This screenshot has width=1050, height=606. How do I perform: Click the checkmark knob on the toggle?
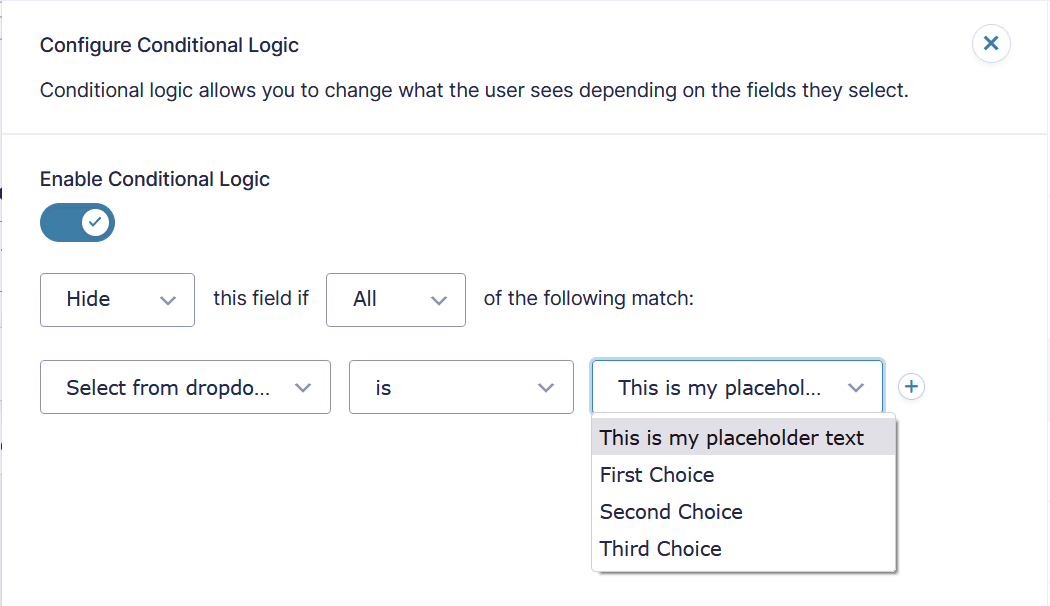(x=95, y=222)
